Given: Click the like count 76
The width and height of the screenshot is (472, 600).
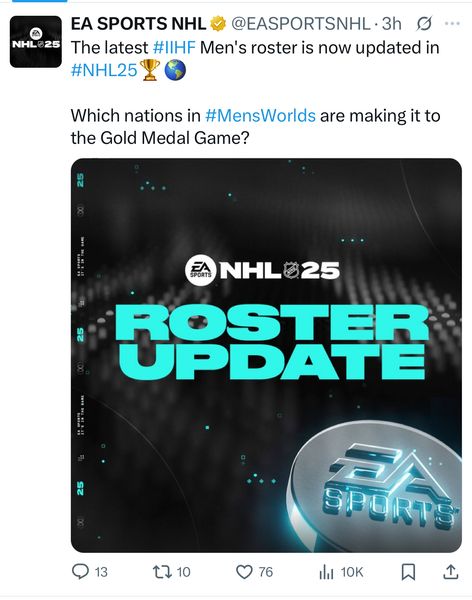Looking at the screenshot, I should (x=265, y=572).
